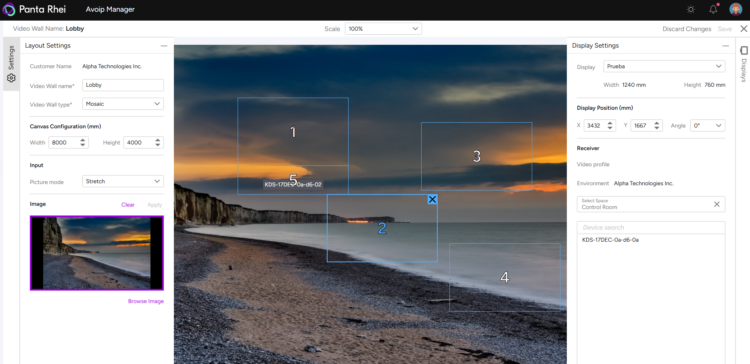Select device KDS-17DEC-0a-d6-0a
This screenshot has width=750, height=364.
[610, 240]
